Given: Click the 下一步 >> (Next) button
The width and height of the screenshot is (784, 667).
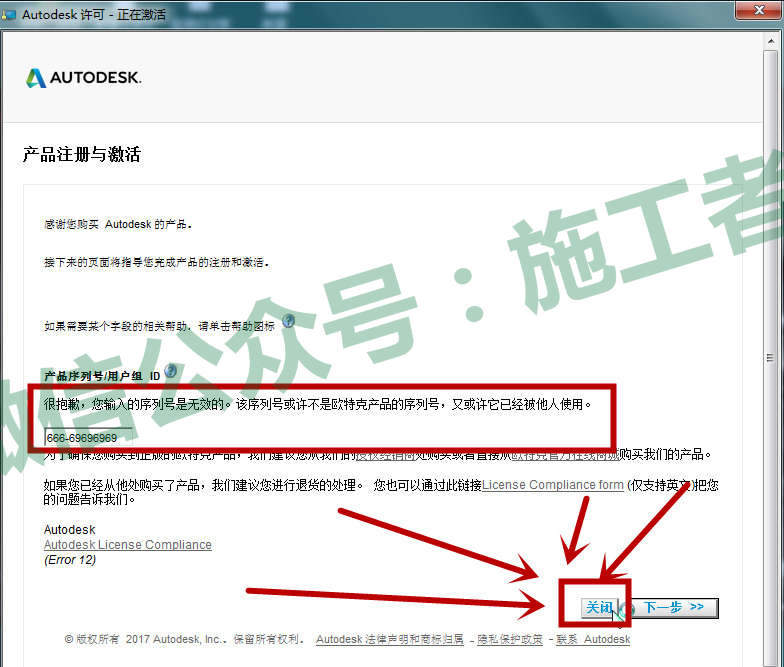Looking at the screenshot, I should point(674,608).
